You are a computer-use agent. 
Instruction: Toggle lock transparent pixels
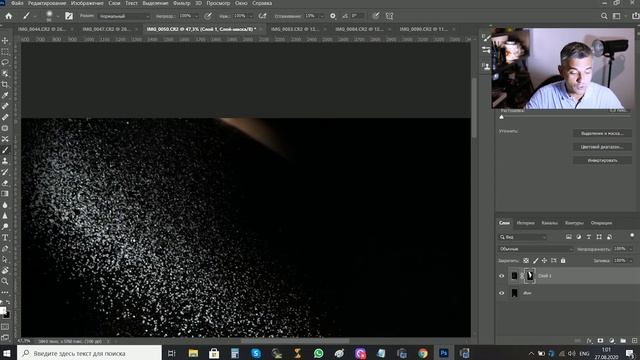coord(526,260)
